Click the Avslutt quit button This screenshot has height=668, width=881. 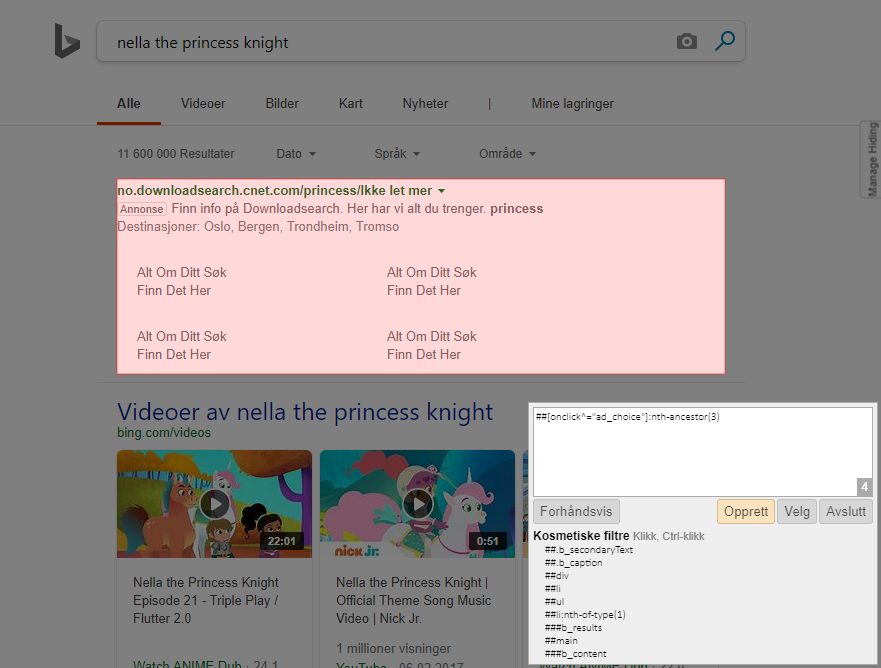pos(846,511)
